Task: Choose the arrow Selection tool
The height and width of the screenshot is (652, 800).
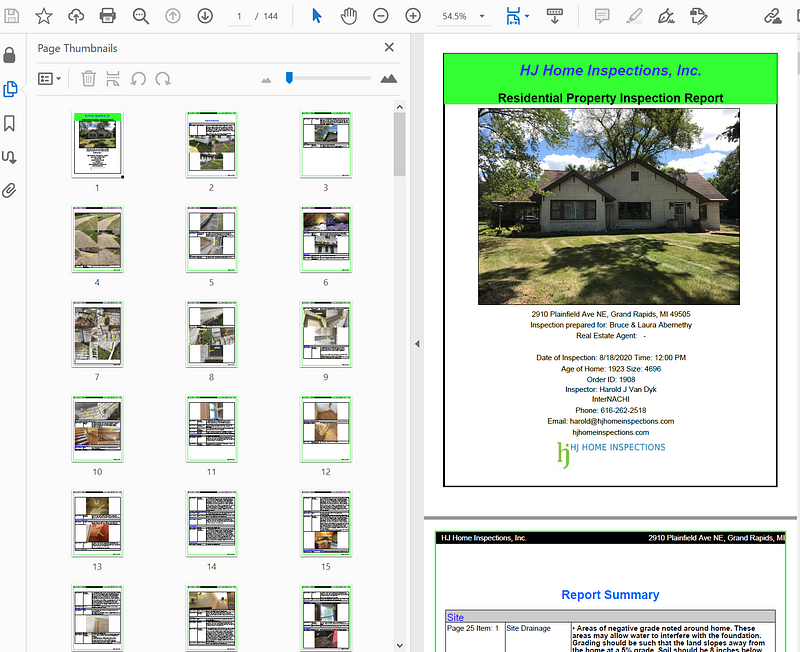Action: point(317,16)
